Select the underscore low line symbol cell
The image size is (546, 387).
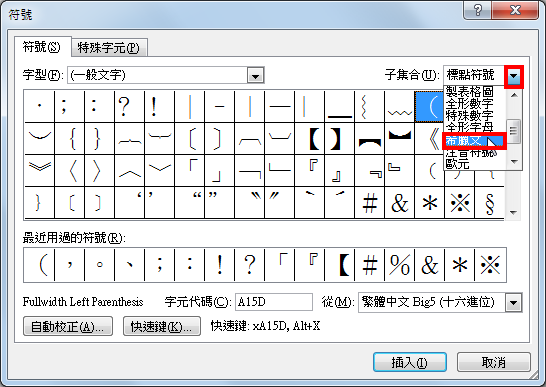[339, 106]
